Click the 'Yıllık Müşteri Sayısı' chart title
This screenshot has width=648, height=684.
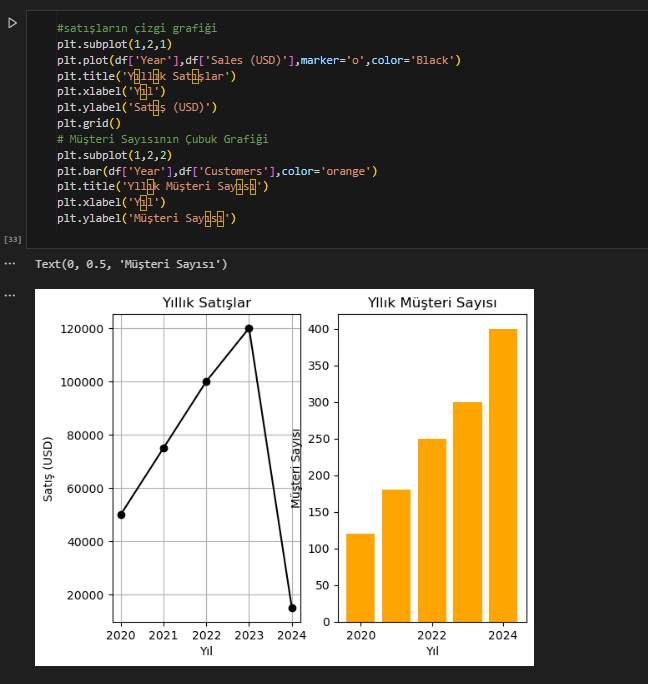tap(432, 302)
